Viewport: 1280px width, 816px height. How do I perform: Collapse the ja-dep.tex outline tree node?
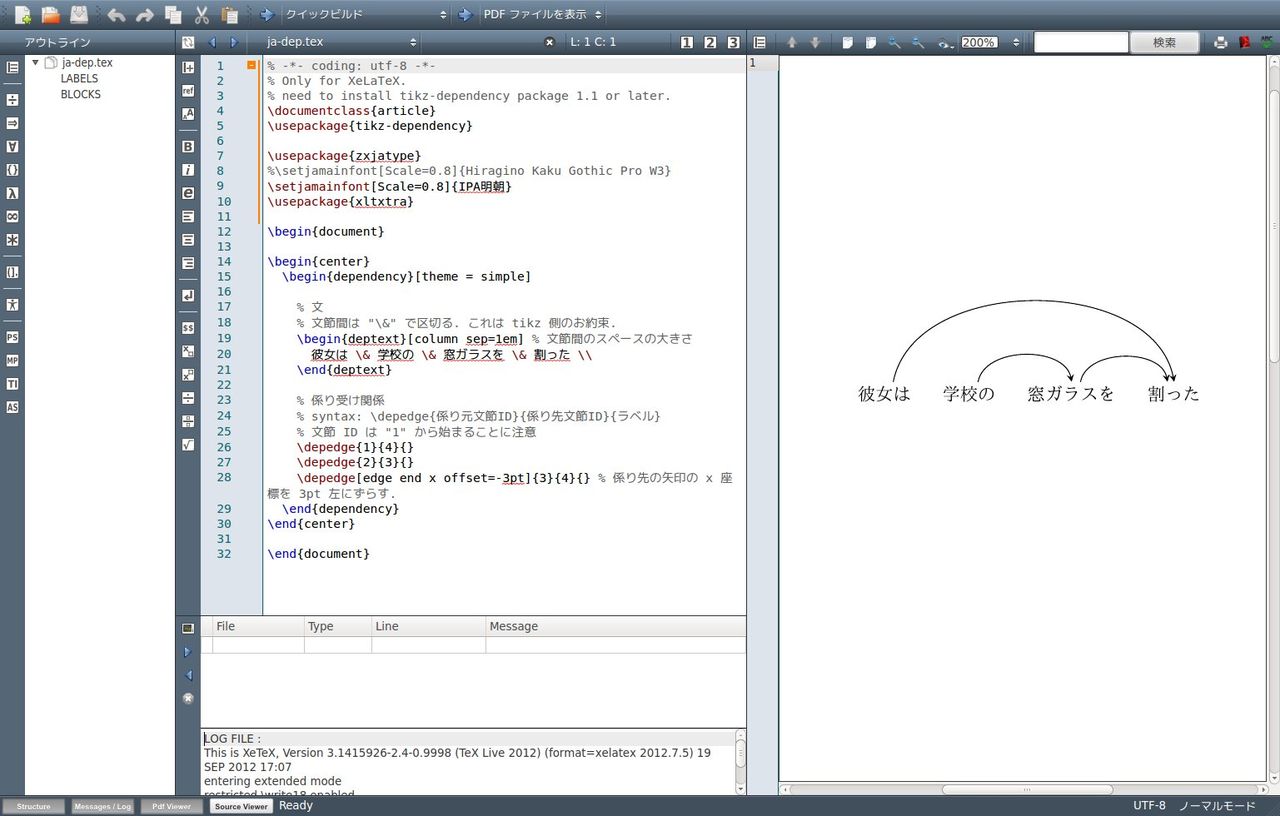tap(36, 62)
